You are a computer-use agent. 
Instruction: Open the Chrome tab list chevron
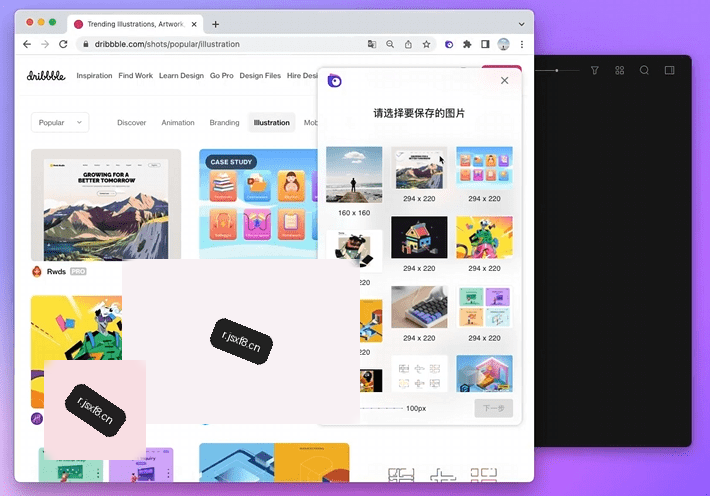(x=521, y=24)
